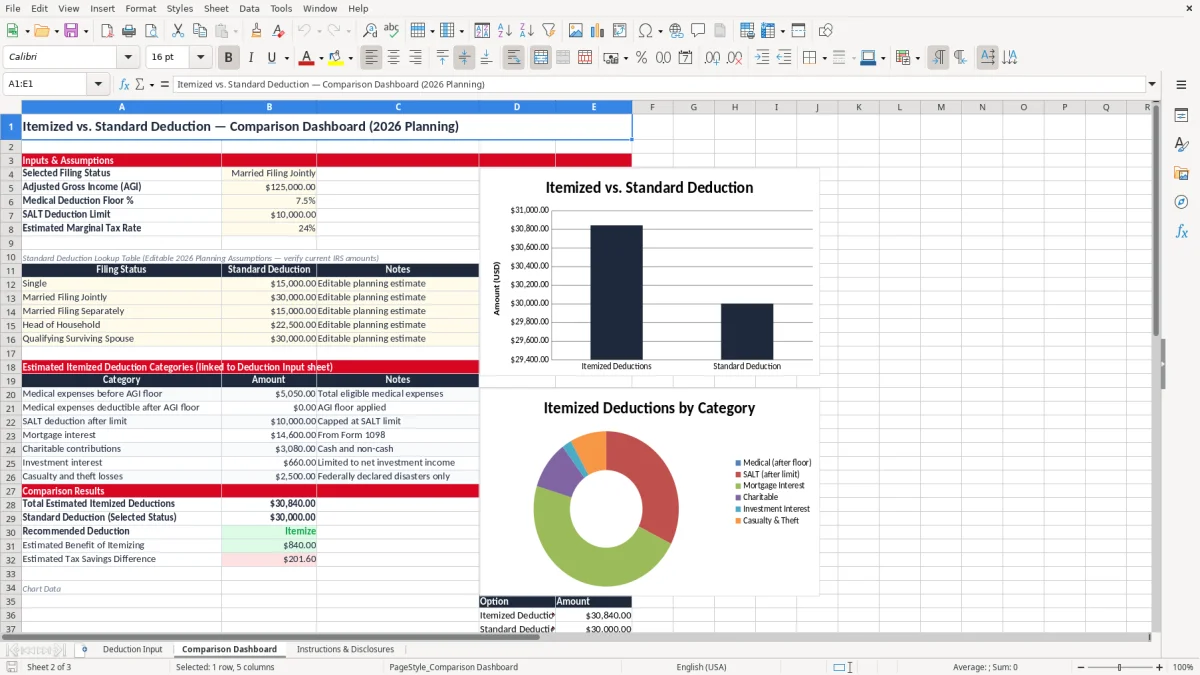Add a decimal place
This screenshot has width=1200, height=675.
(712, 58)
